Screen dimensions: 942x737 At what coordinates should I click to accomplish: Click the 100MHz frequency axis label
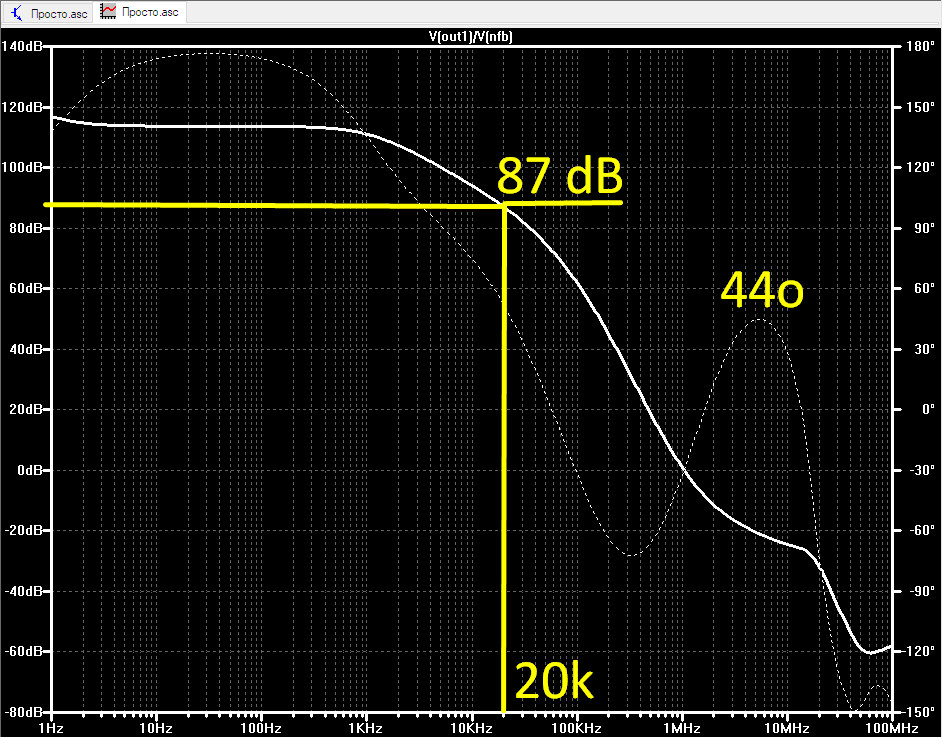[892, 729]
